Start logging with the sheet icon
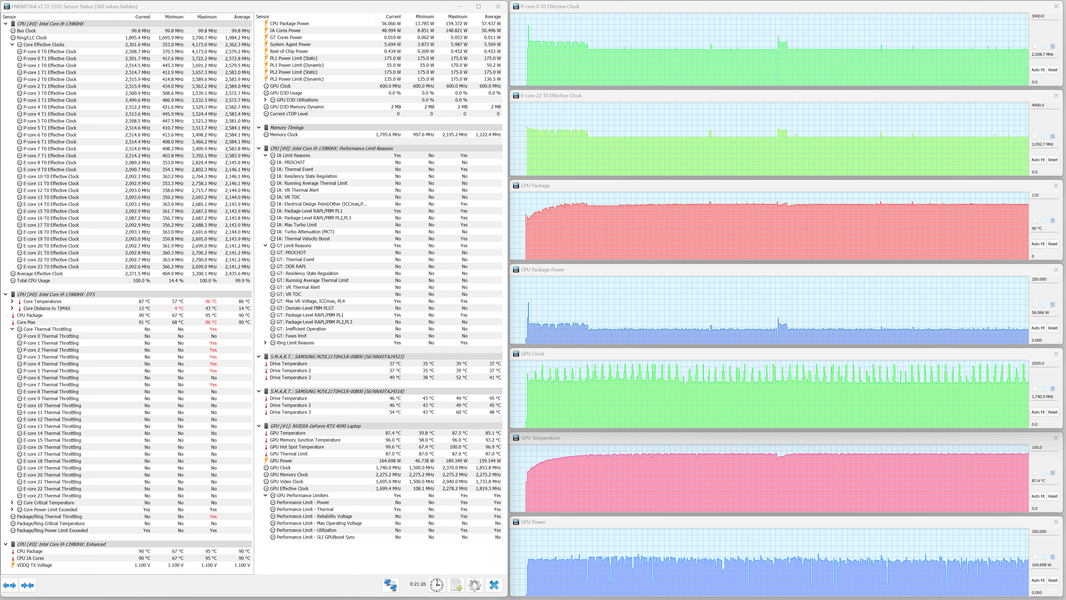The image size is (1066, 600). [456, 585]
